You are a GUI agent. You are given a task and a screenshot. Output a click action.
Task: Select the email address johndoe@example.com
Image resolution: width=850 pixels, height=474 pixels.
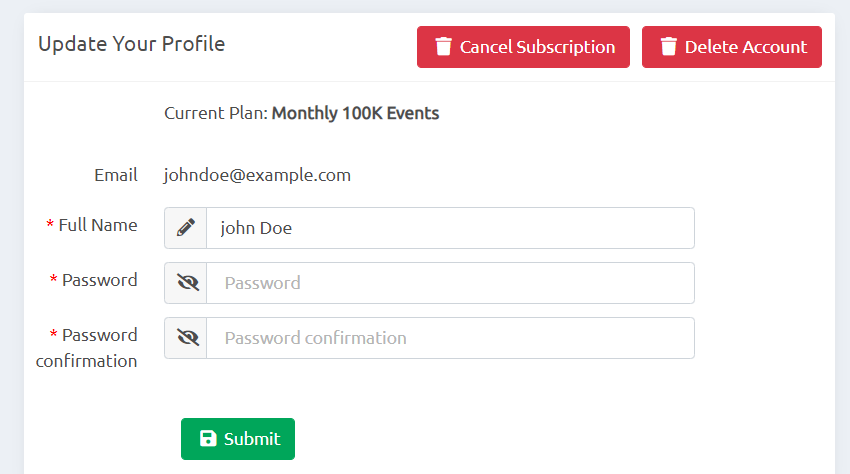[x=257, y=175]
